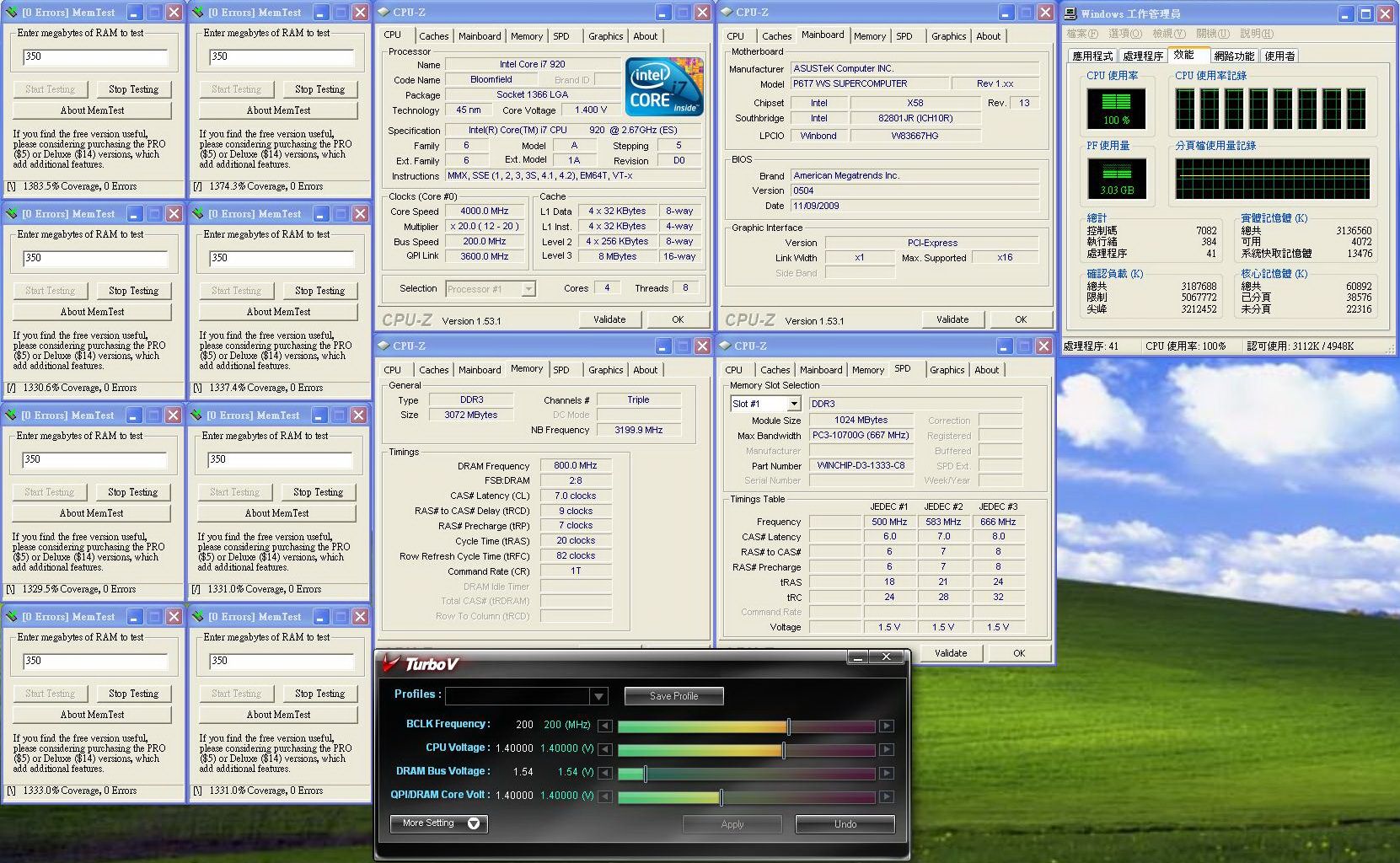Select SPD tab in CPU-Z Memory window
This screenshot has width=1400, height=863.
pos(561,370)
